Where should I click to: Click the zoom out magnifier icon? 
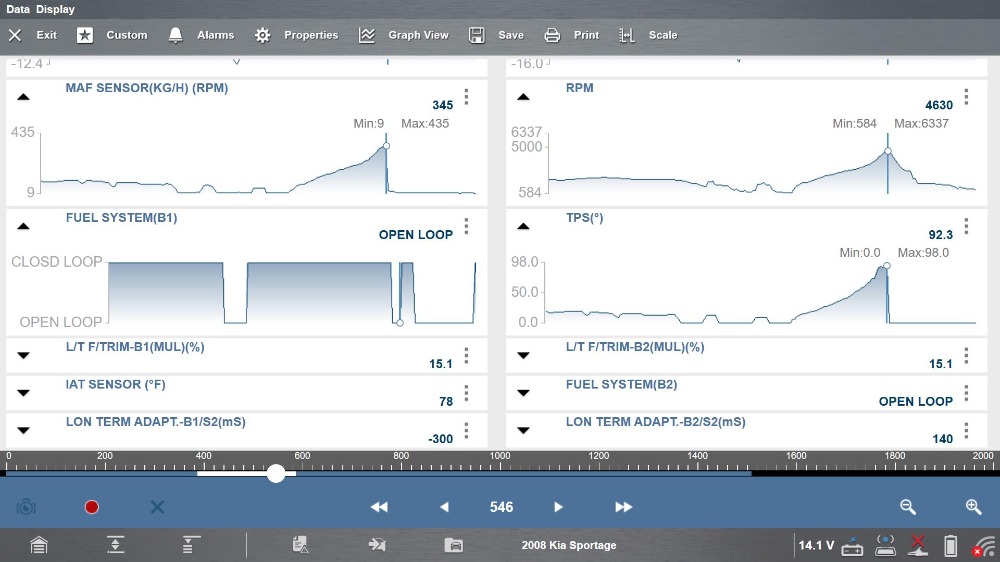tap(908, 507)
